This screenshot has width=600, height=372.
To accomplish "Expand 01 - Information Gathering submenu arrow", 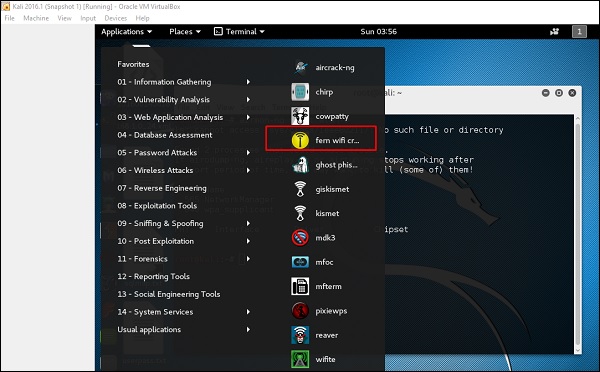I will coord(248,82).
